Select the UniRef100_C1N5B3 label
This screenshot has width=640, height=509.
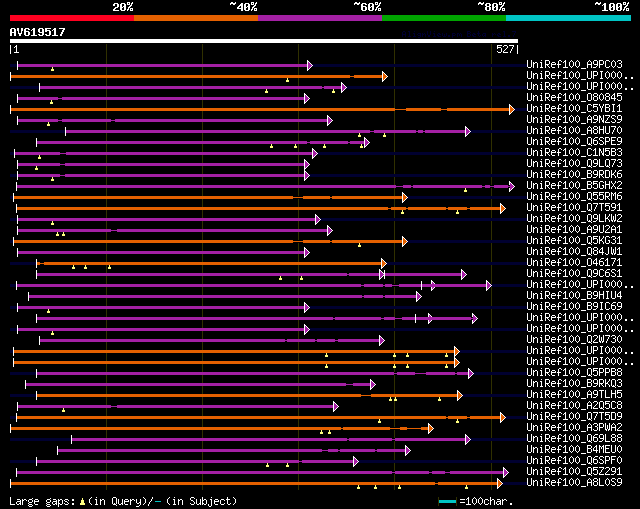coord(574,152)
